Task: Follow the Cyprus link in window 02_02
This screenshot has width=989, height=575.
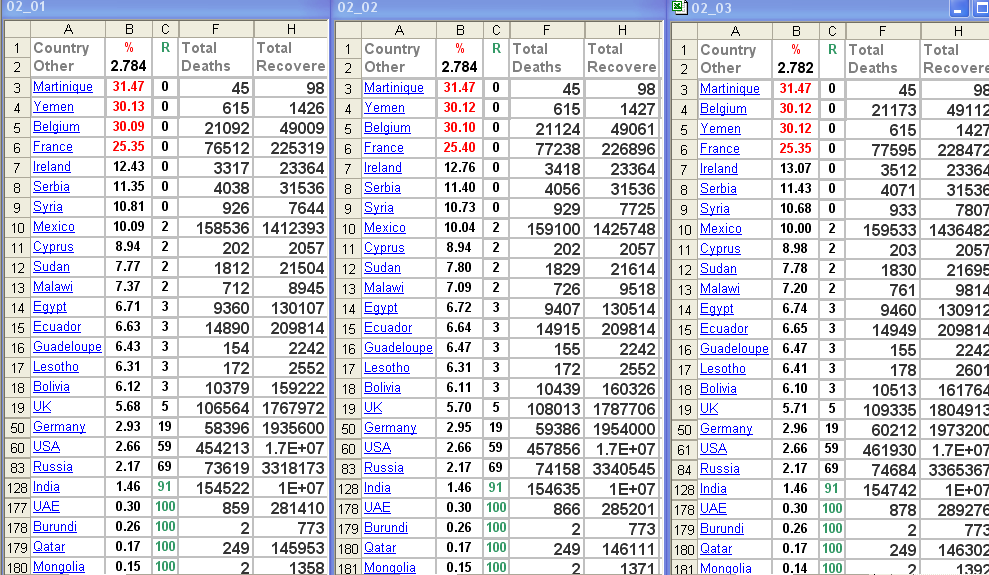Action: click(384, 248)
